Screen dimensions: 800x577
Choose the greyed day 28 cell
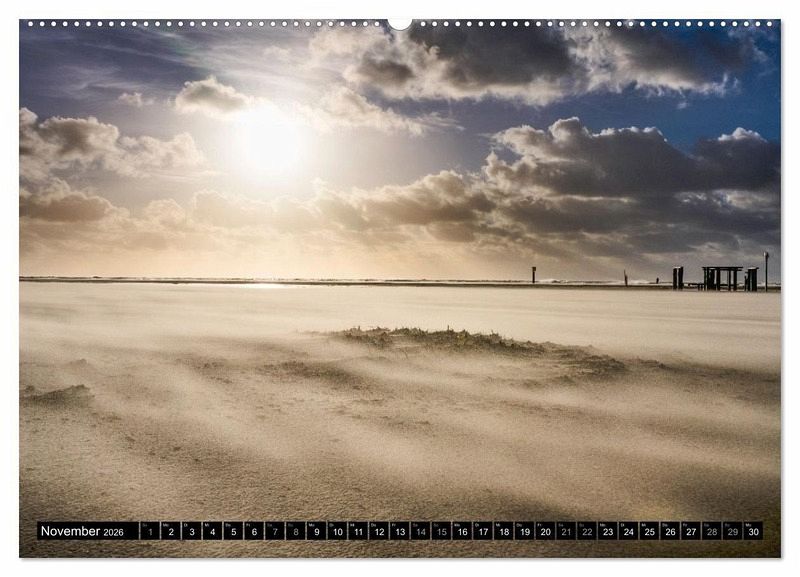coord(711,531)
